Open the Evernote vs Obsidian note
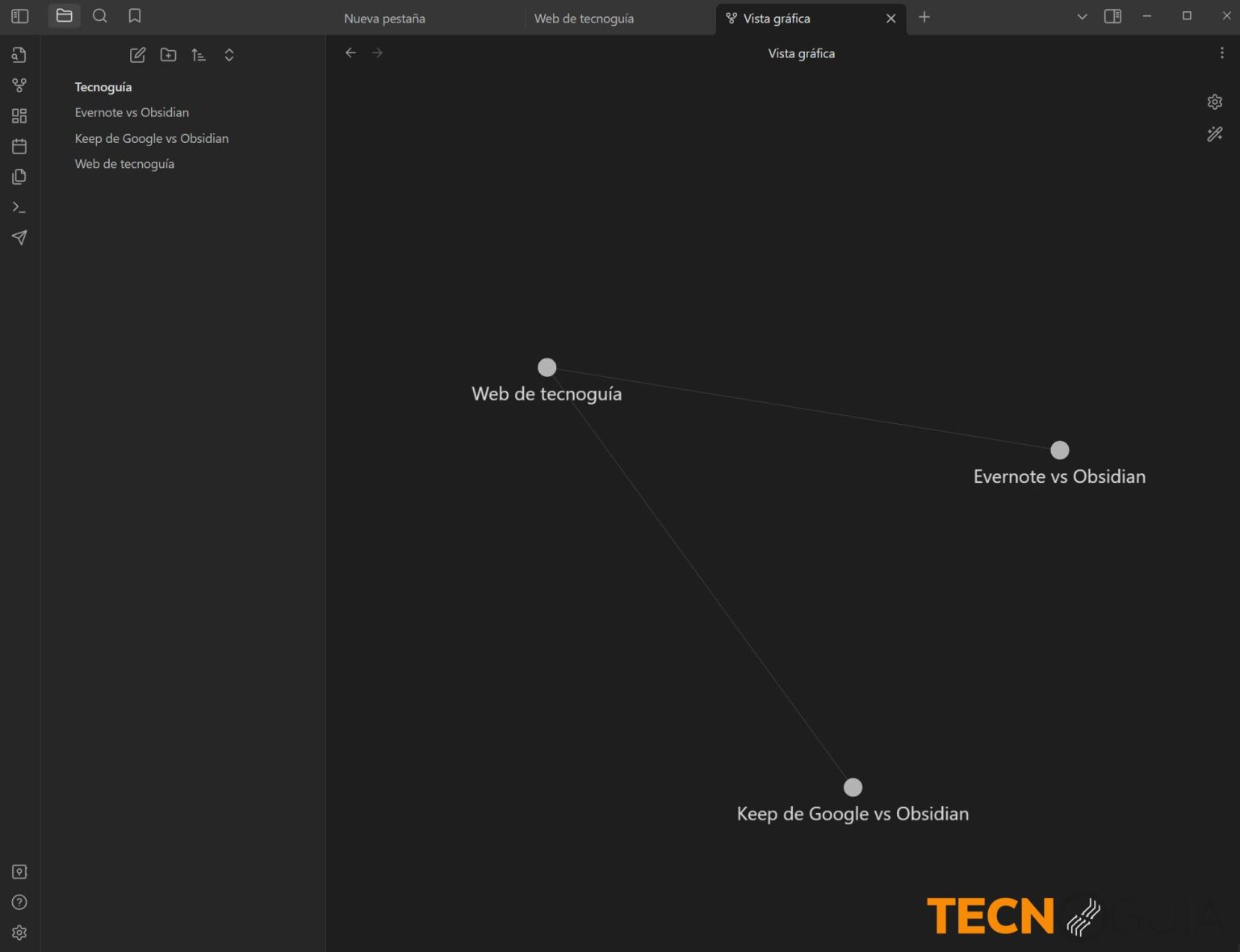The width and height of the screenshot is (1240, 952). (132, 112)
